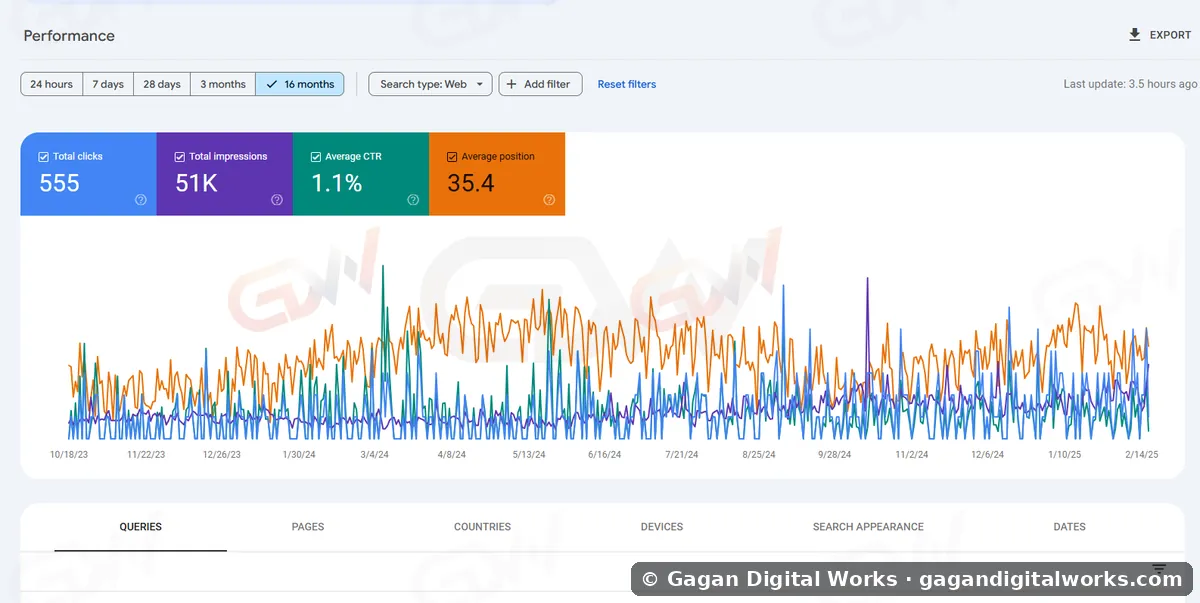Click the Last update: 3.5 hours ago text
The image size is (1200, 603).
click(1130, 84)
